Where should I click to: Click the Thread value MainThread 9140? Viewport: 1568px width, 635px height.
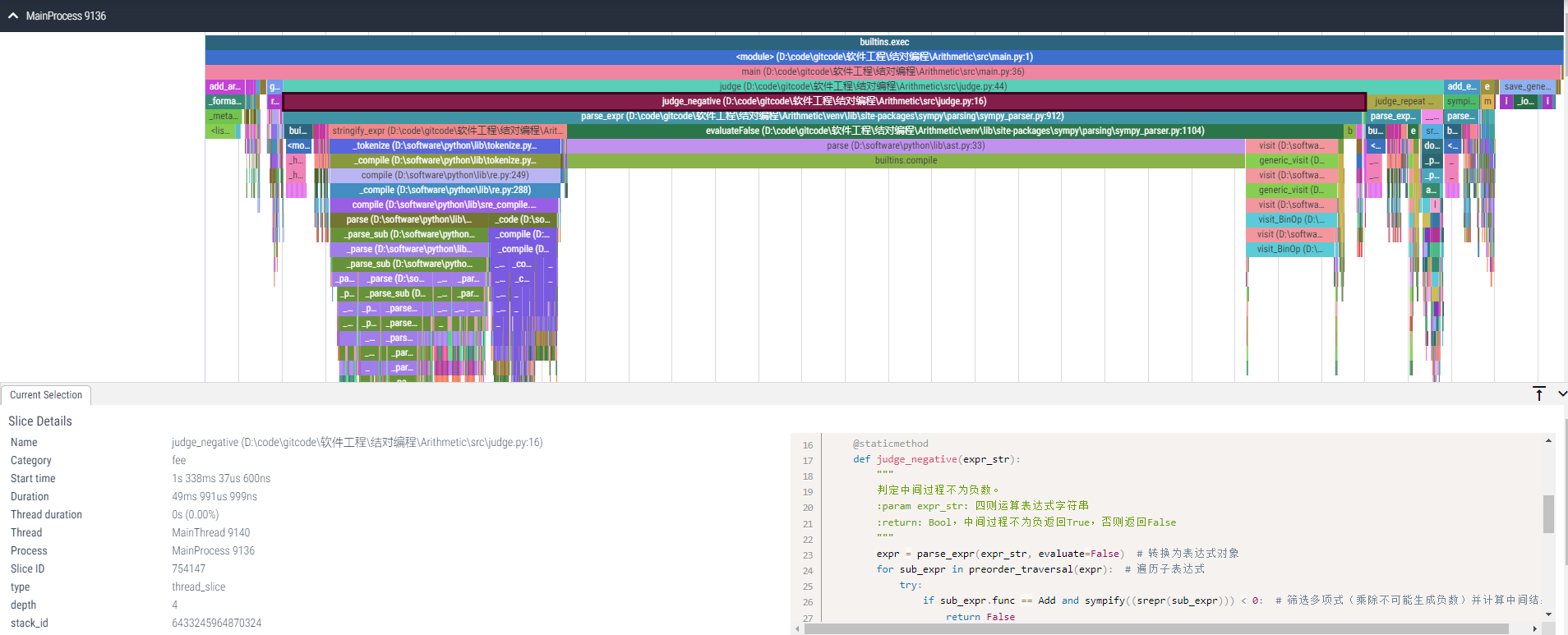point(211,532)
